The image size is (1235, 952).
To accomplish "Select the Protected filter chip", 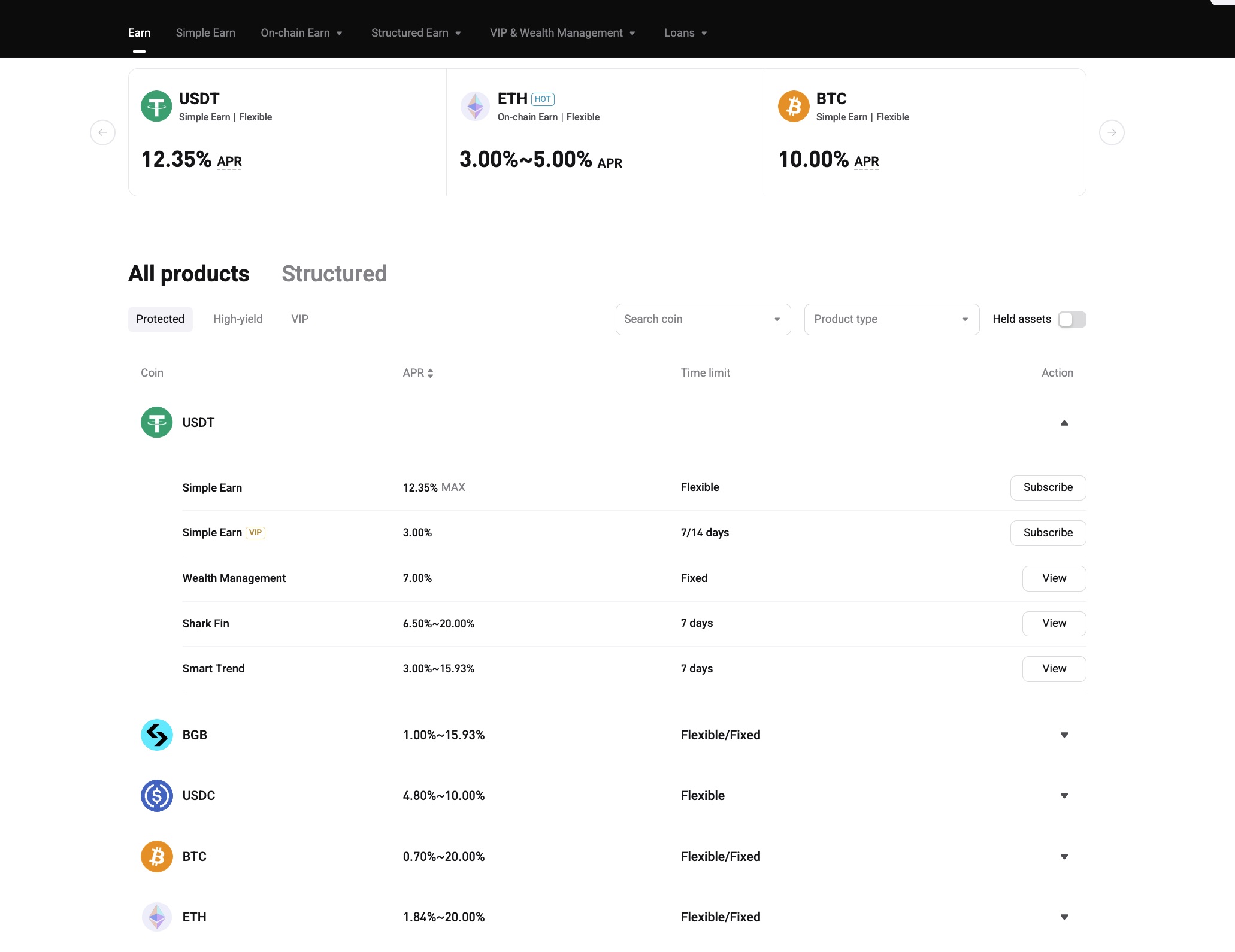I will (x=160, y=319).
